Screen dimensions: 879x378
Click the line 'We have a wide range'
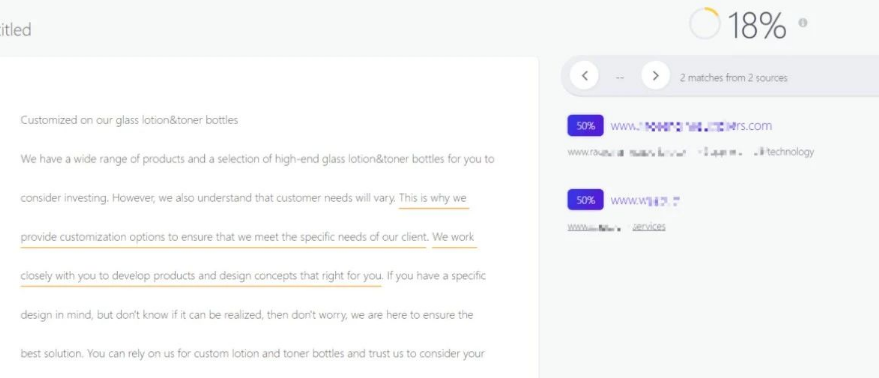tap(257, 159)
